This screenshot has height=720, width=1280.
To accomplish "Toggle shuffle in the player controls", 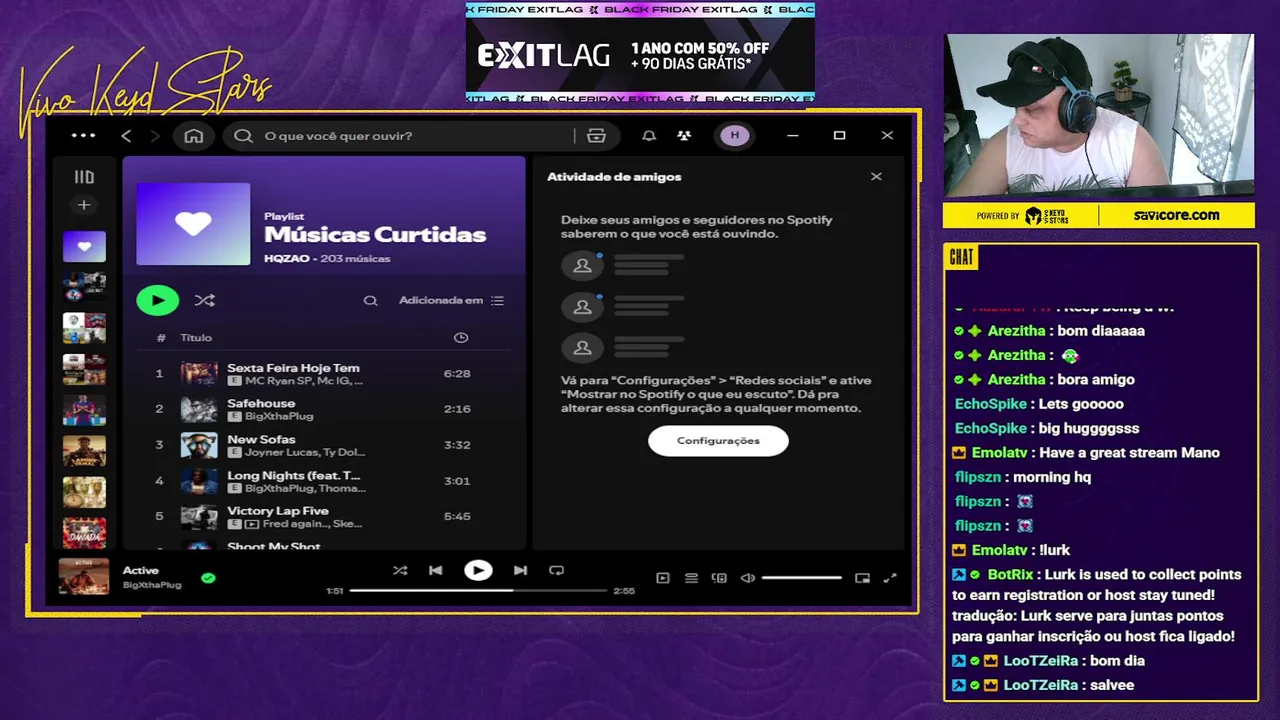I will (400, 570).
